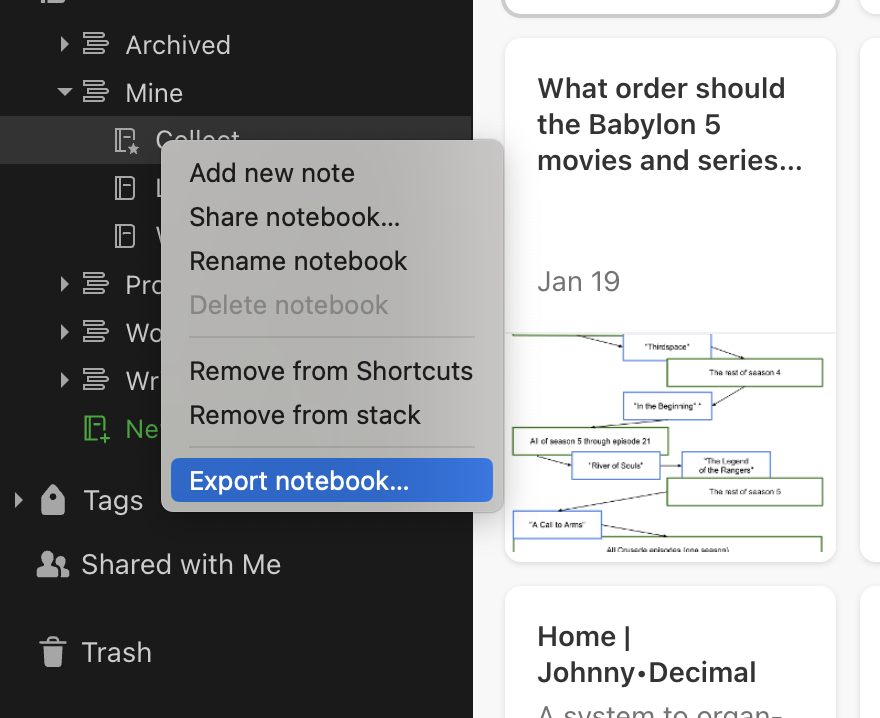Expand the Tags section arrow
The height and width of the screenshot is (718, 880).
(17, 500)
